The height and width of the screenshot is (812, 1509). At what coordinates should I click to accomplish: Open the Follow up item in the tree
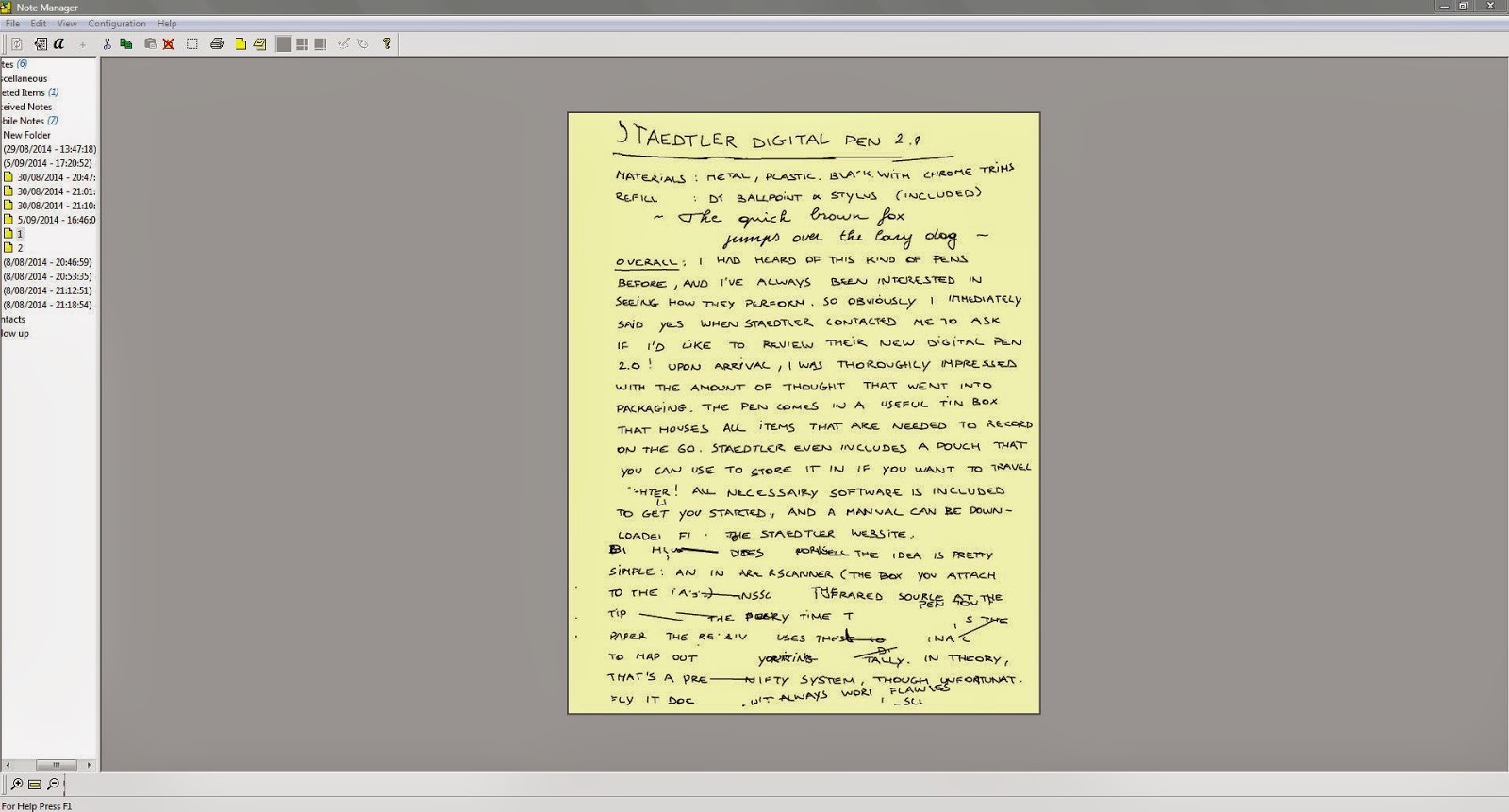coord(15,333)
